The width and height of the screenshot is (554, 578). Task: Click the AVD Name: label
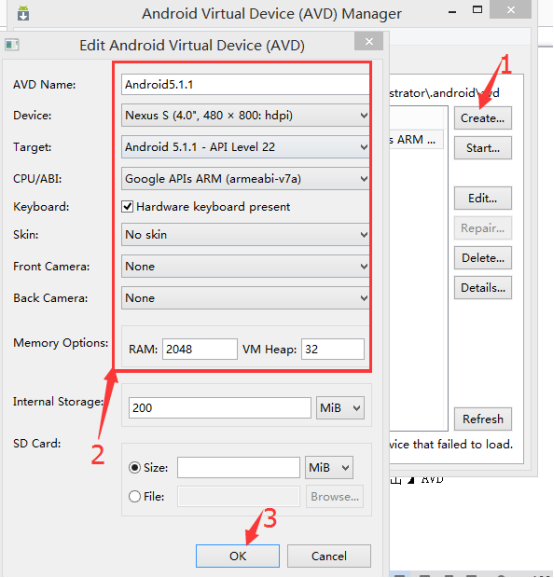point(44,85)
